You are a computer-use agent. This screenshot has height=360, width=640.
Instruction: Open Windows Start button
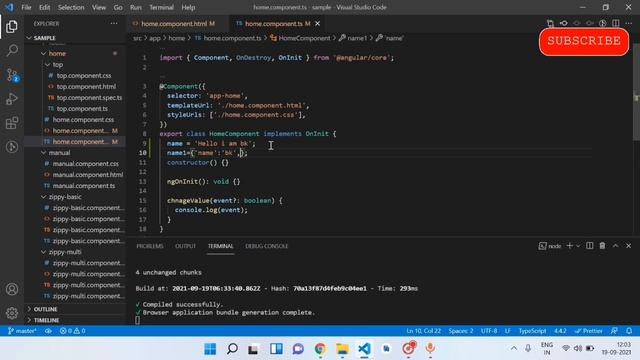(210, 349)
